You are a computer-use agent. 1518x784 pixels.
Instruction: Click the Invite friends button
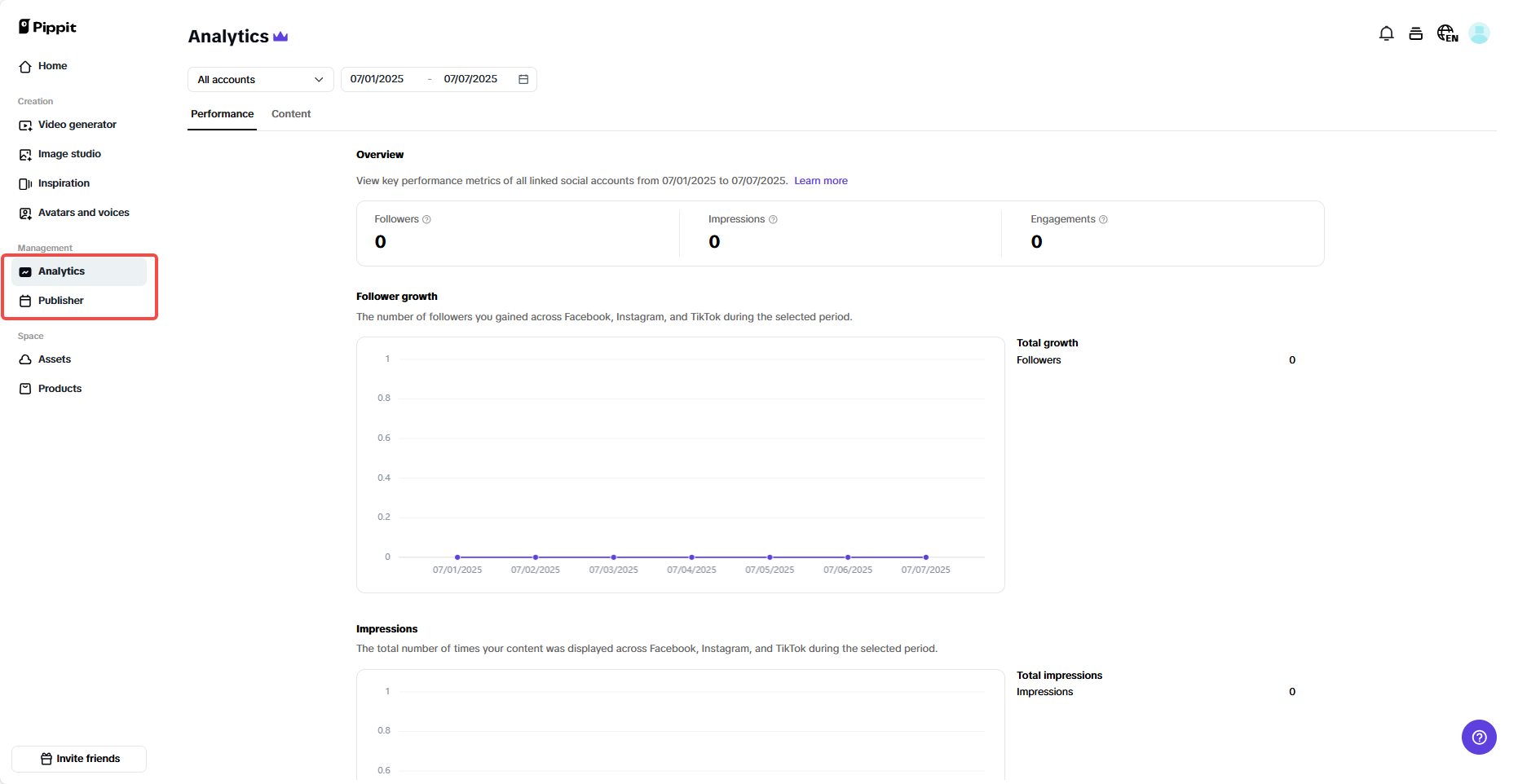point(79,758)
